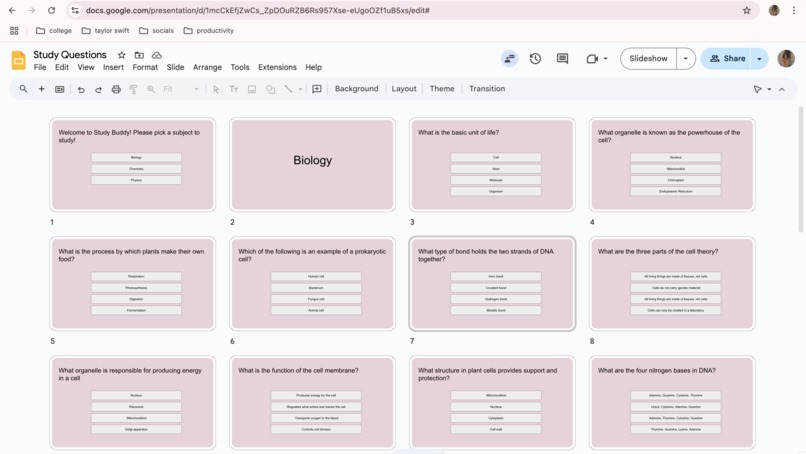Rename the Study Questions title

[70, 55]
